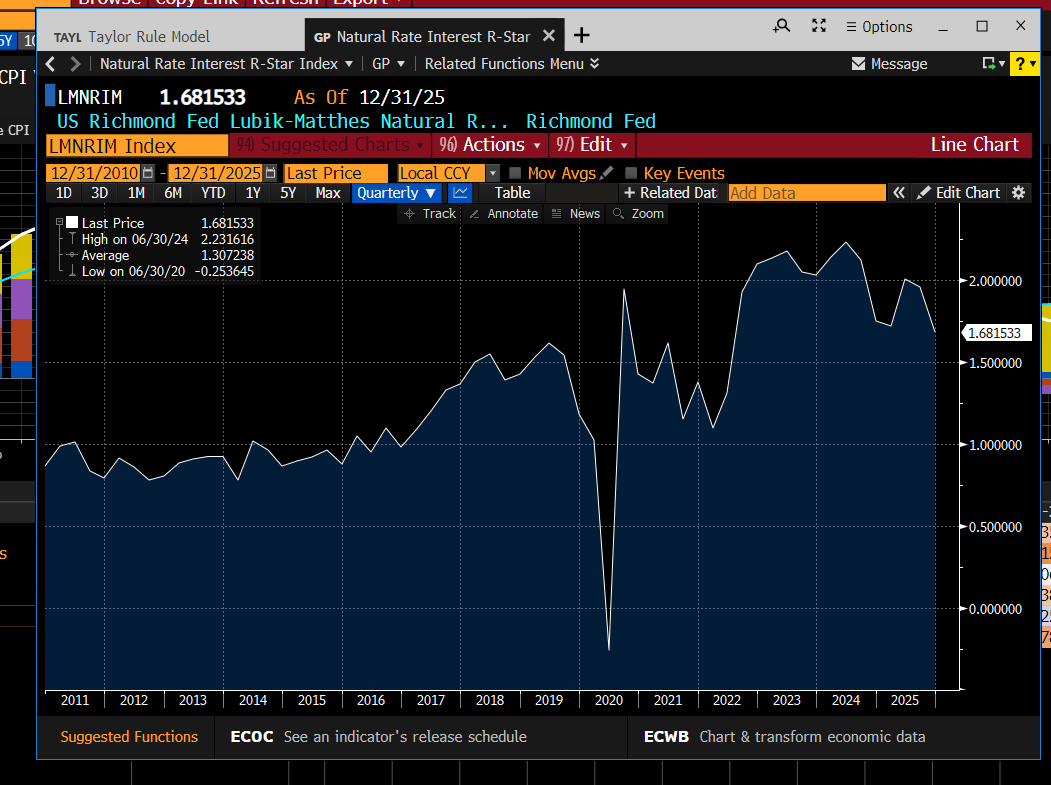This screenshot has height=785, width=1051.
Task: Select the Max range
Action: (328, 193)
